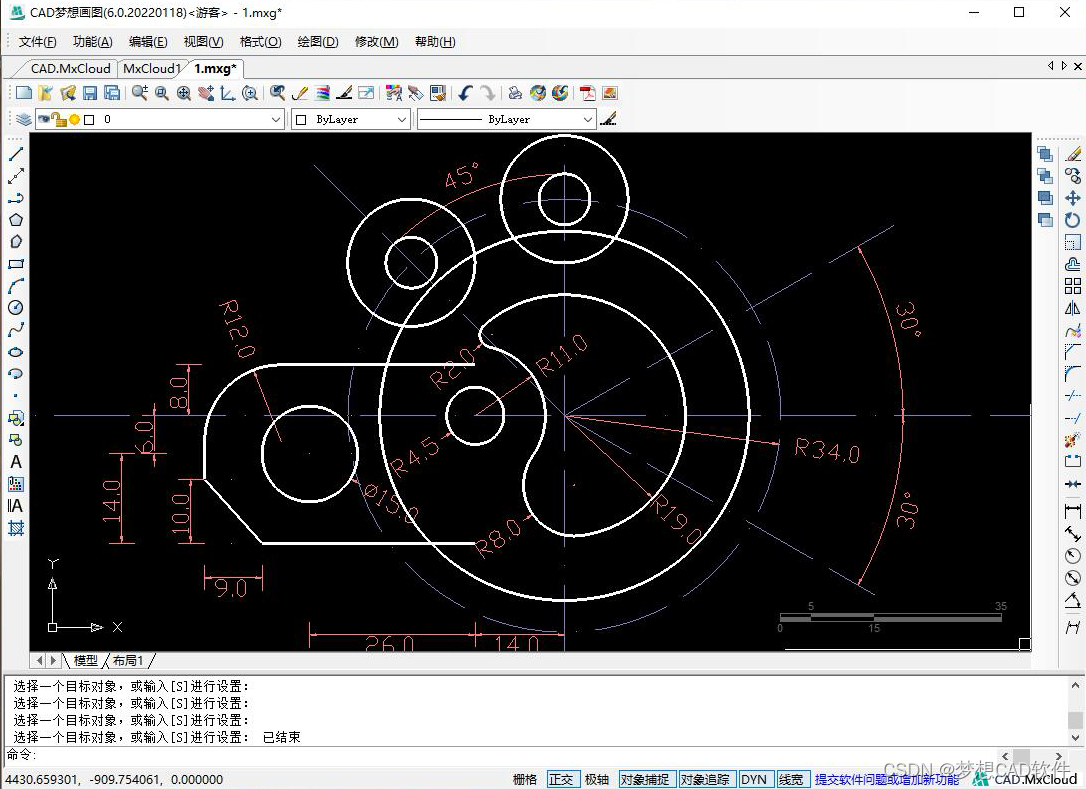This screenshot has width=1086, height=789.
Task: Click command history scroll up arrow
Action: click(1075, 686)
